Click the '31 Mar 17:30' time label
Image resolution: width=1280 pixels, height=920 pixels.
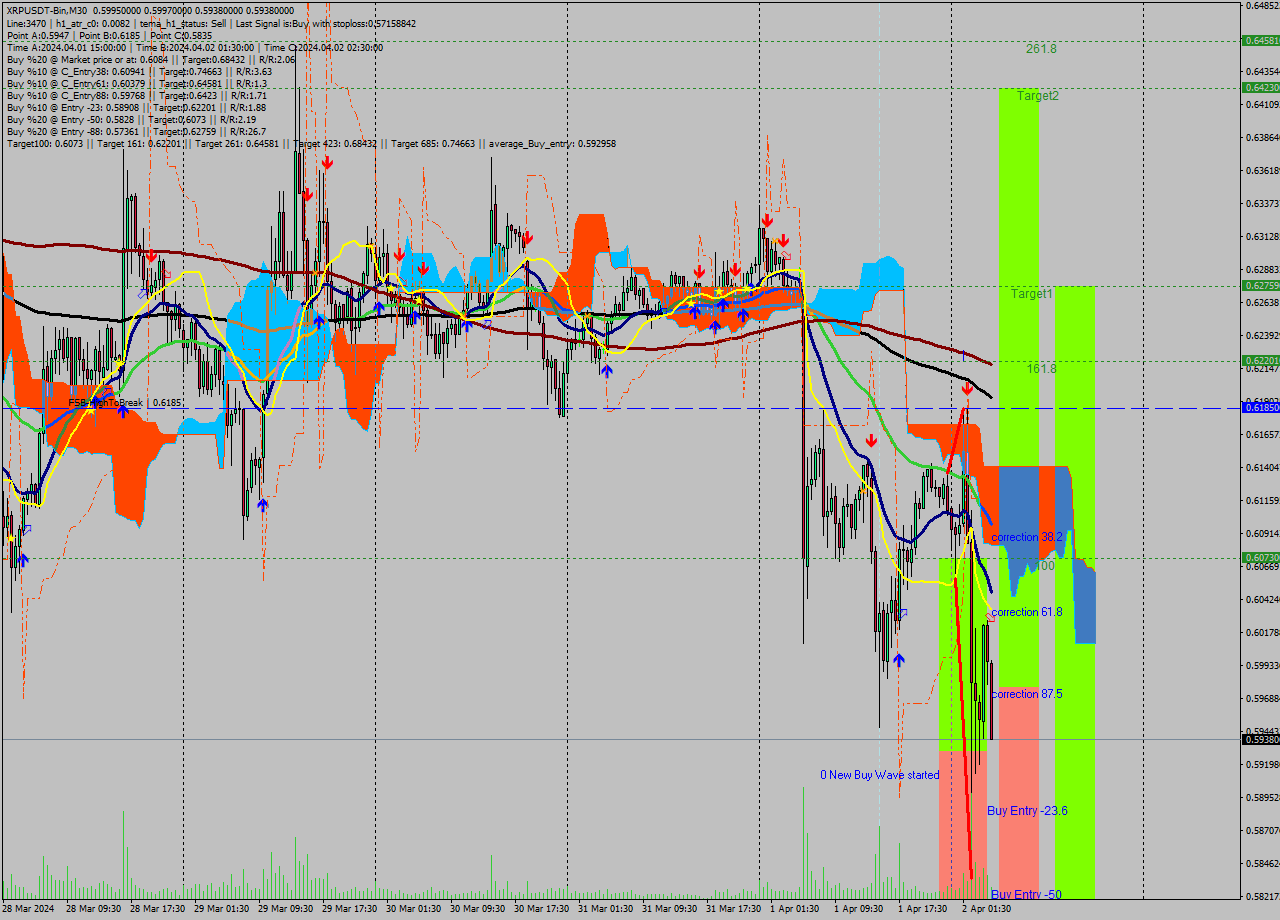733,909
